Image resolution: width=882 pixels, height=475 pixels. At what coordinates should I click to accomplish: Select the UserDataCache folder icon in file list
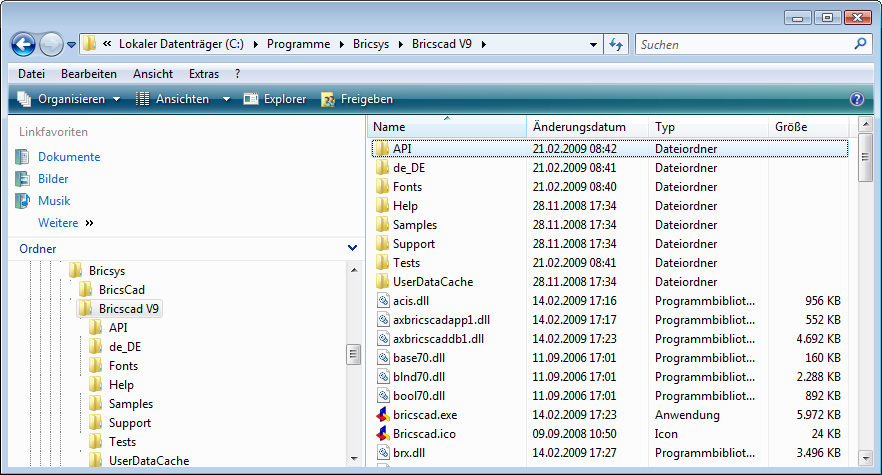point(382,282)
